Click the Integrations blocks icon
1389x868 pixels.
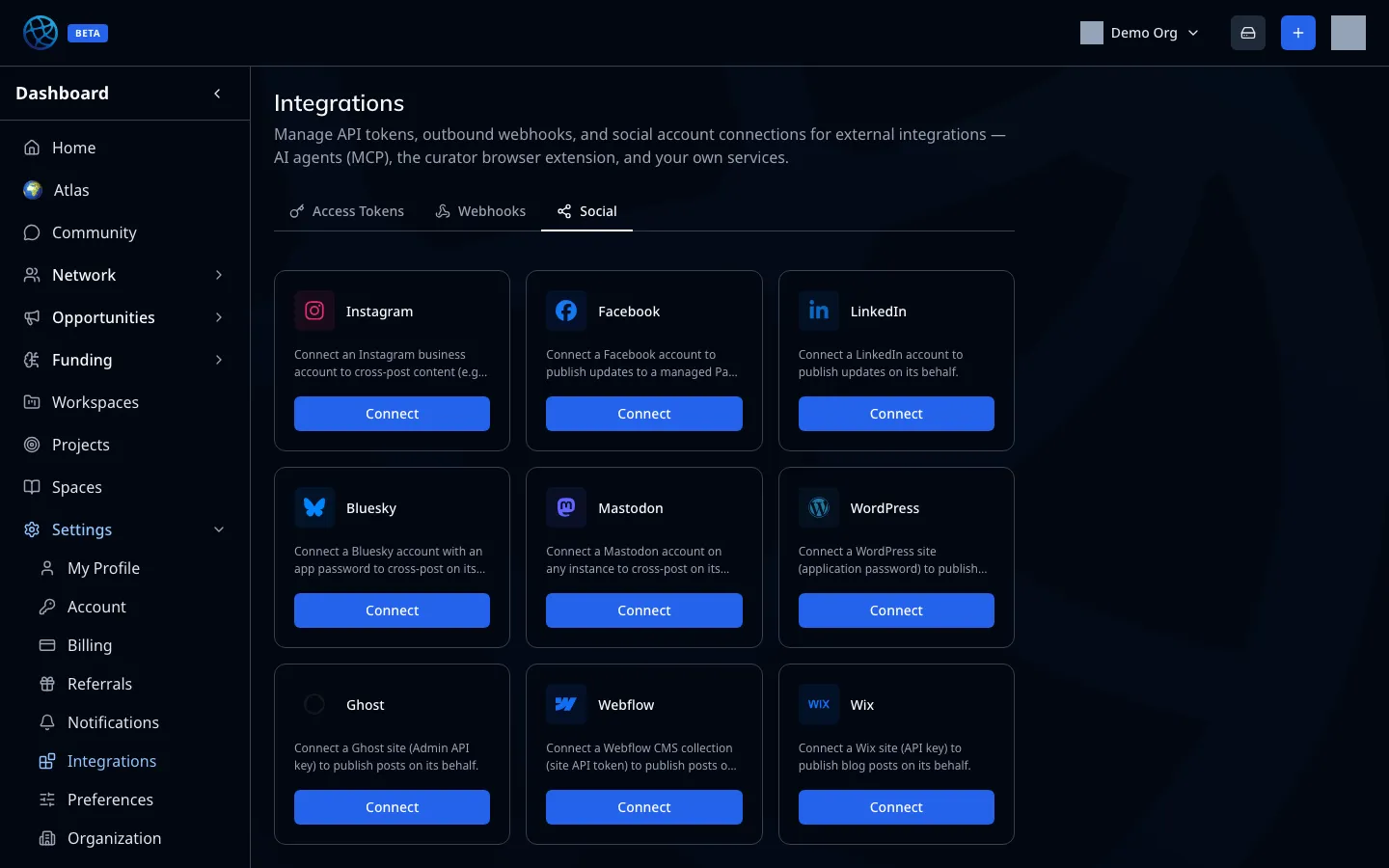pyautogui.click(x=47, y=761)
